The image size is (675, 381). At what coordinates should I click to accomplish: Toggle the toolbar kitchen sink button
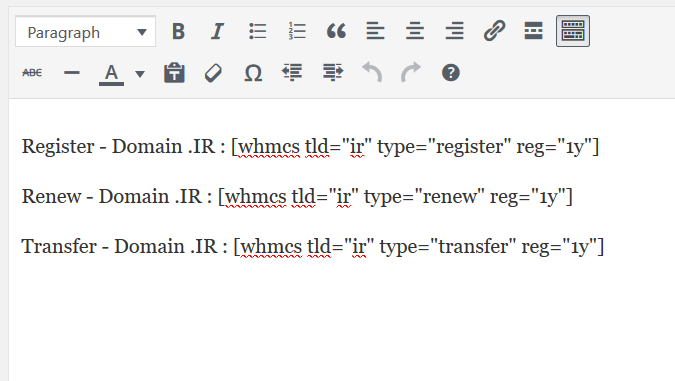(573, 31)
